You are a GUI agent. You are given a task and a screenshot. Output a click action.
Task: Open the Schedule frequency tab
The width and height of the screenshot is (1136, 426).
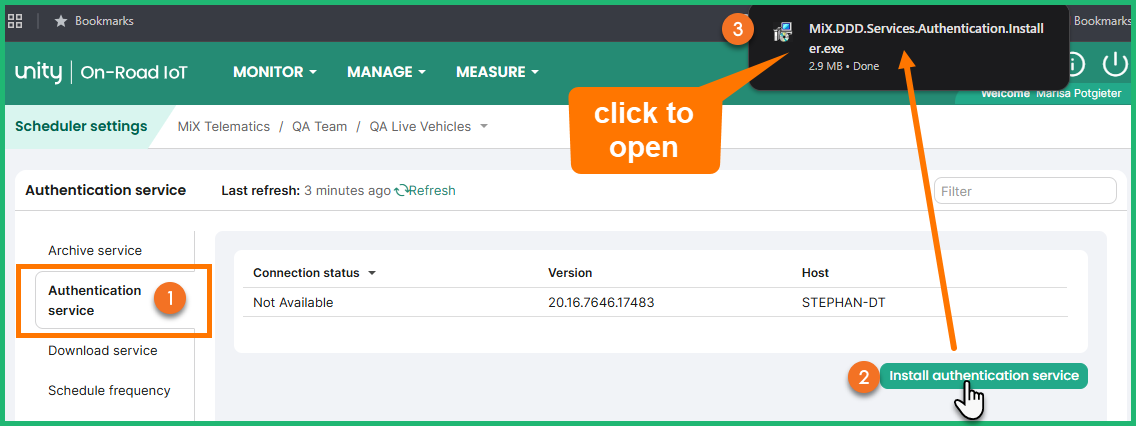click(109, 390)
